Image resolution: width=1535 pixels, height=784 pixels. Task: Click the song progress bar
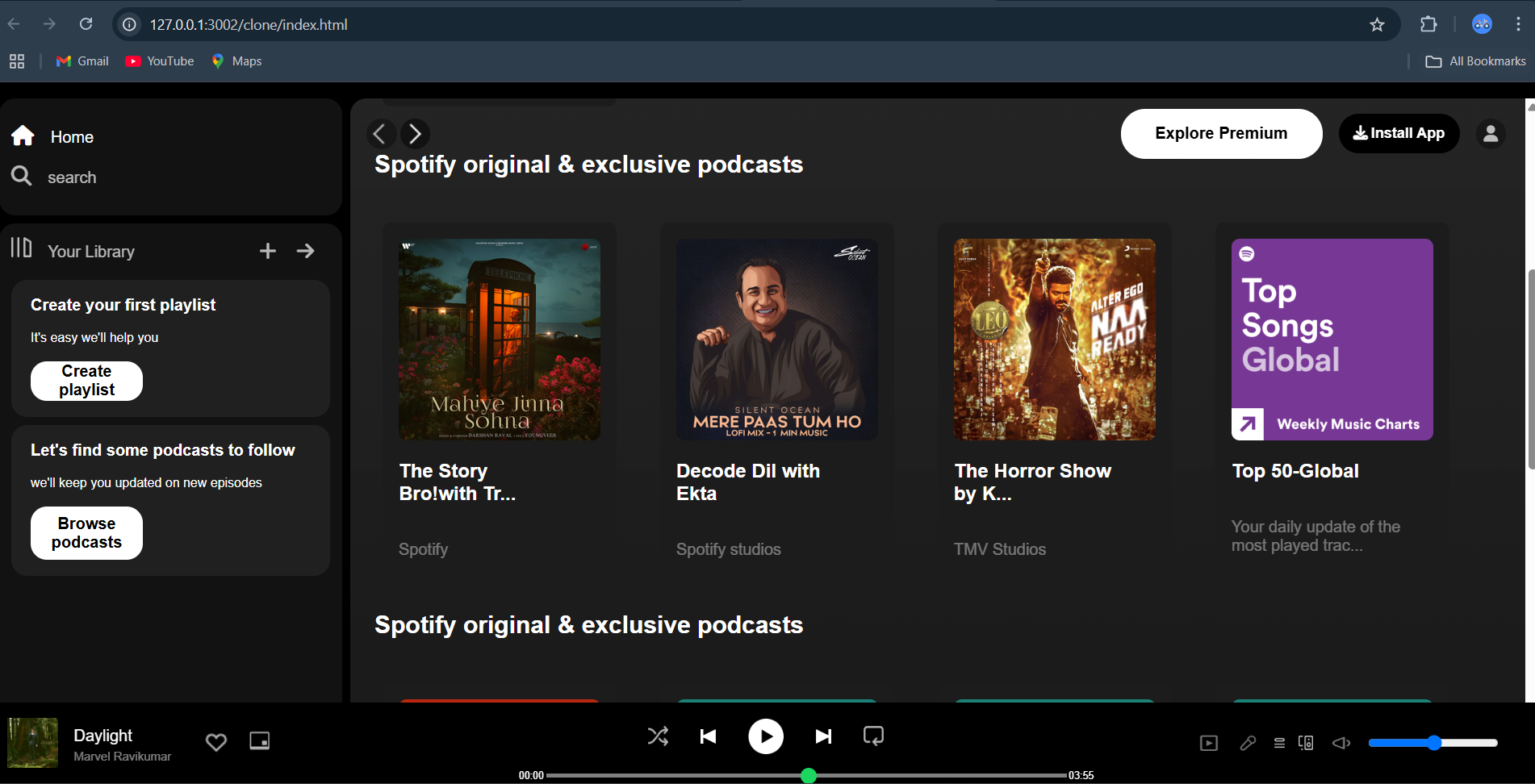[807, 776]
